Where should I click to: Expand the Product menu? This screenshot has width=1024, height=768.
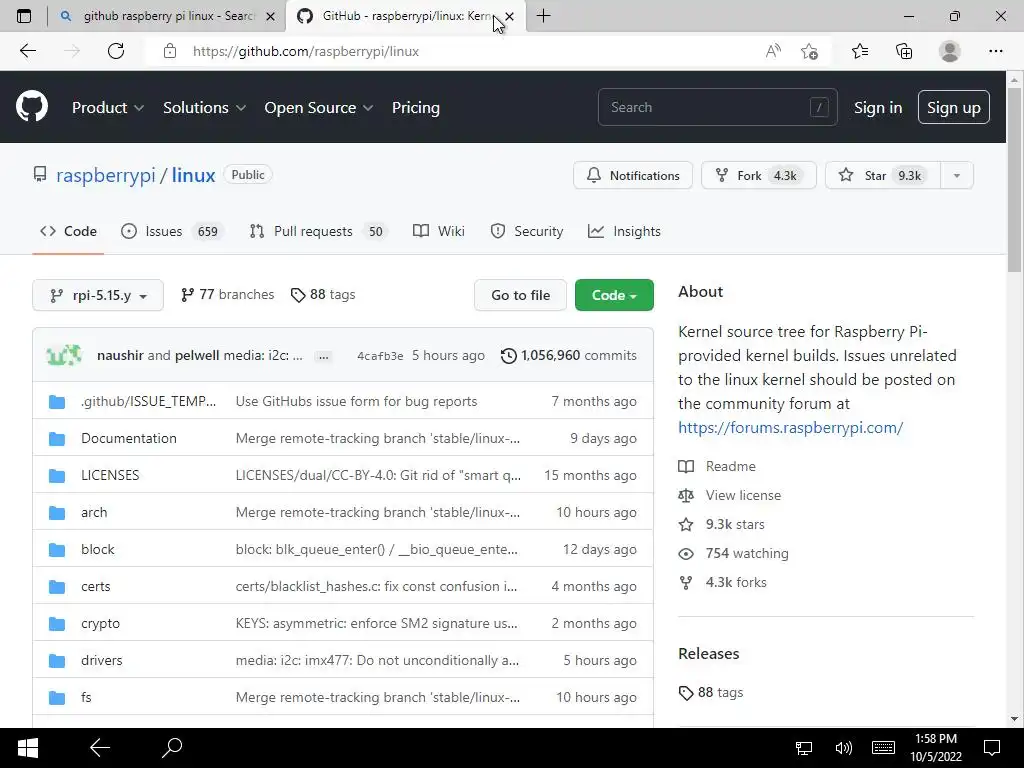tap(108, 108)
